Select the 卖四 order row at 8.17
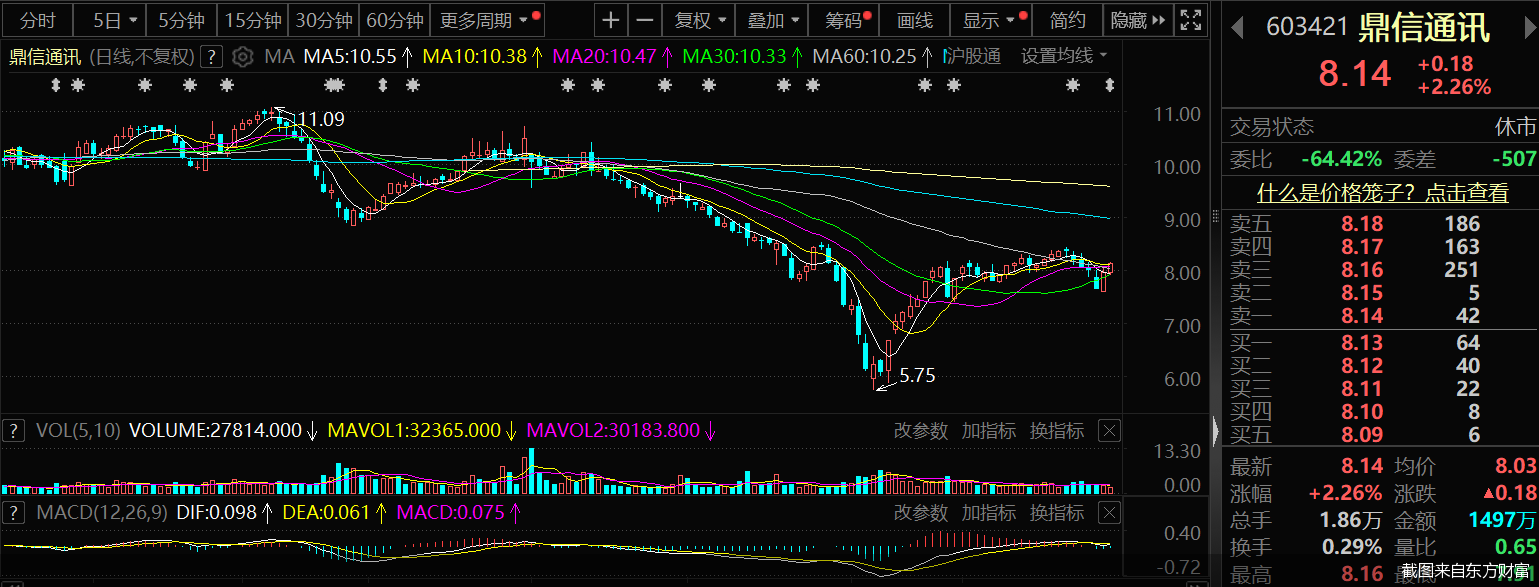The height and width of the screenshot is (587, 1539). 1380,247
